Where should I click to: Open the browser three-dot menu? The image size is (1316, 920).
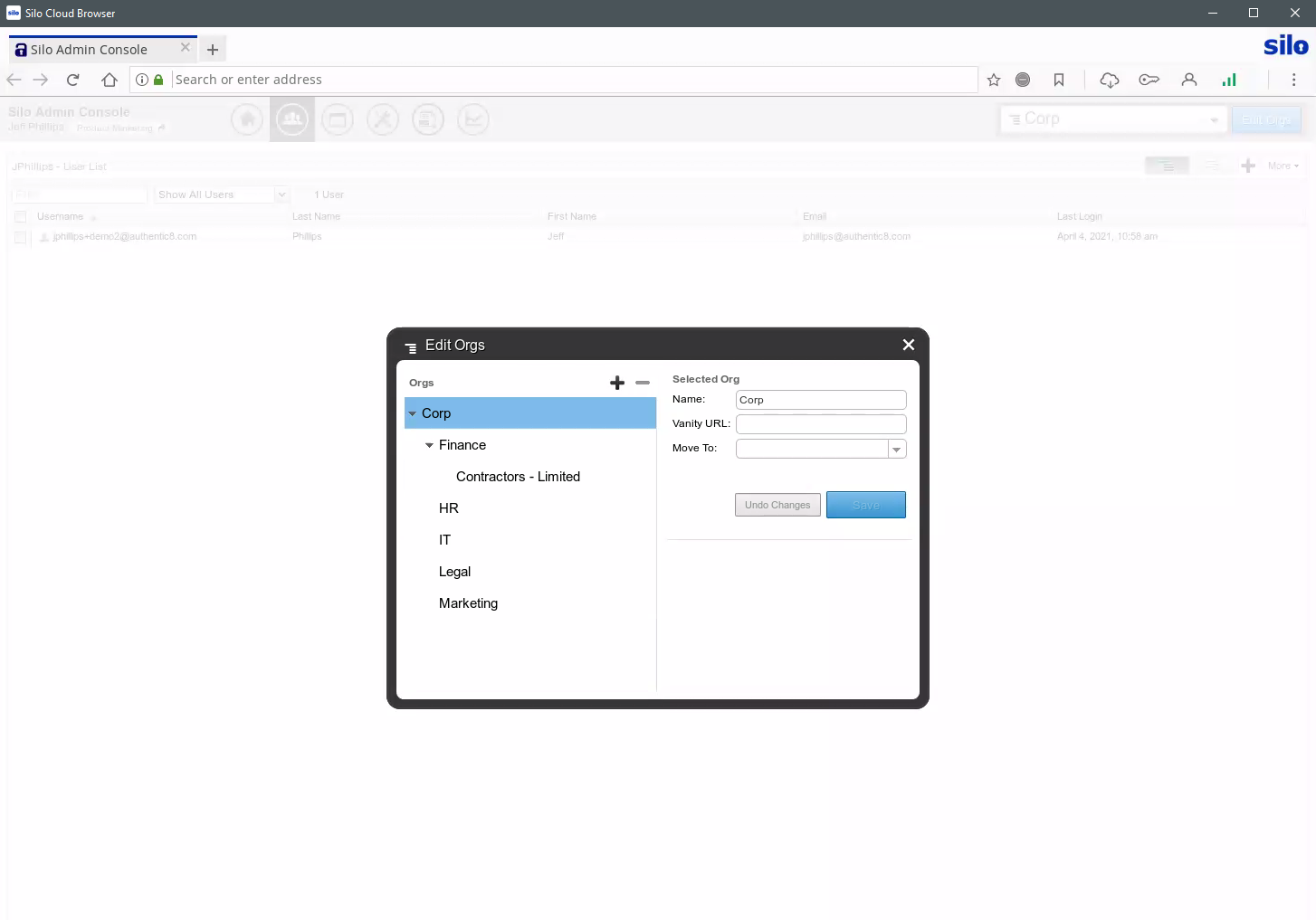(1293, 80)
